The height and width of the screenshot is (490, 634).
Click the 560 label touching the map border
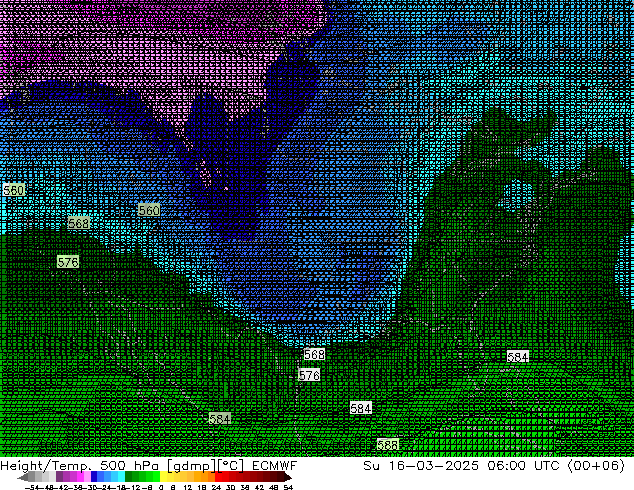[x=13, y=190]
